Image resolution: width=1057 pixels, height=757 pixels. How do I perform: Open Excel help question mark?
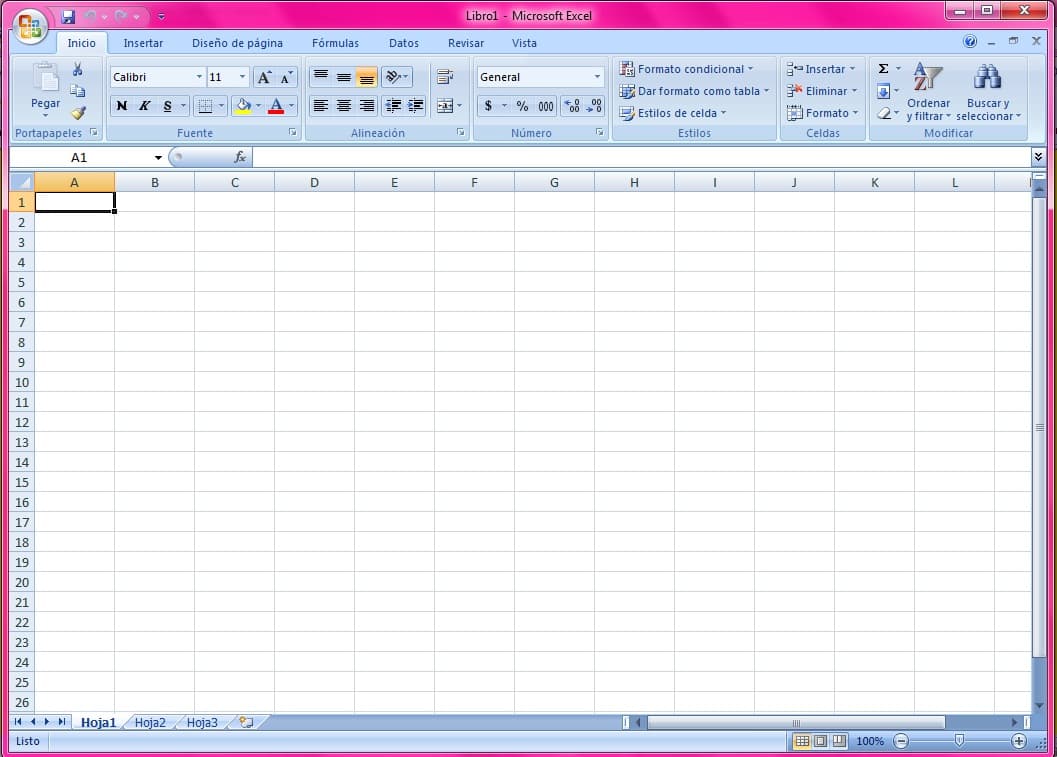point(970,42)
